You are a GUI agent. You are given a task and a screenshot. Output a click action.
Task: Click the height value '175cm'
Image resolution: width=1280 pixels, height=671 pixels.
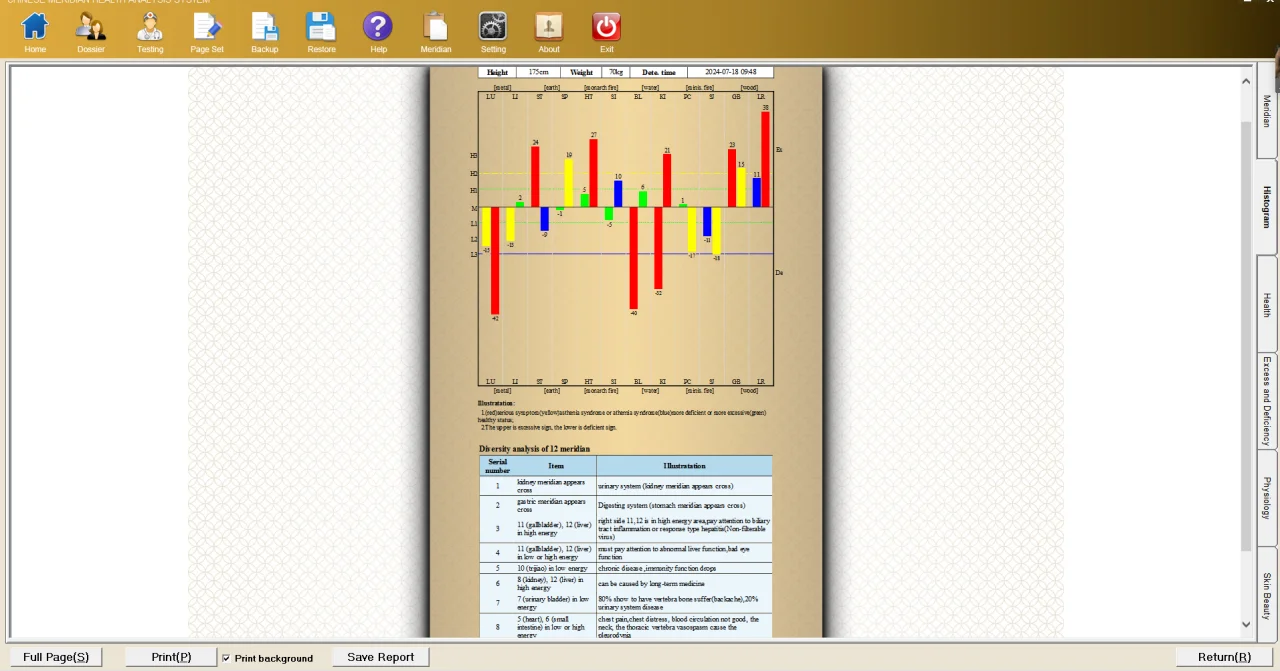(x=538, y=72)
